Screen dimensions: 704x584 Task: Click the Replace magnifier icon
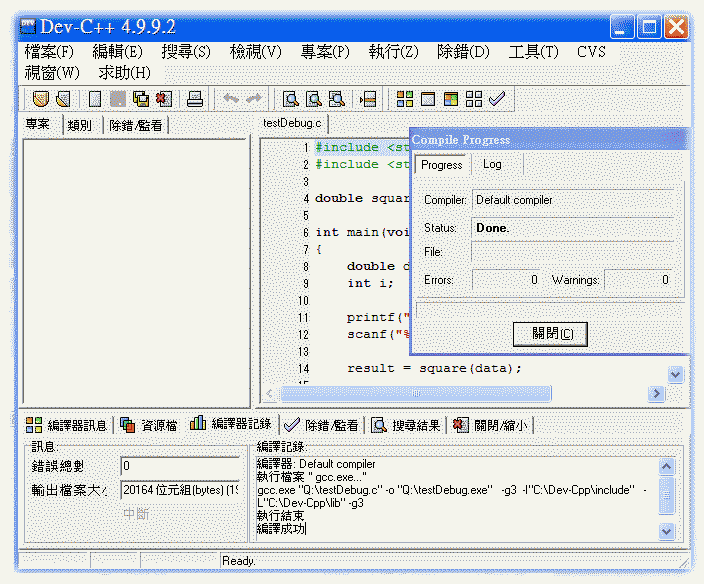tap(313, 99)
